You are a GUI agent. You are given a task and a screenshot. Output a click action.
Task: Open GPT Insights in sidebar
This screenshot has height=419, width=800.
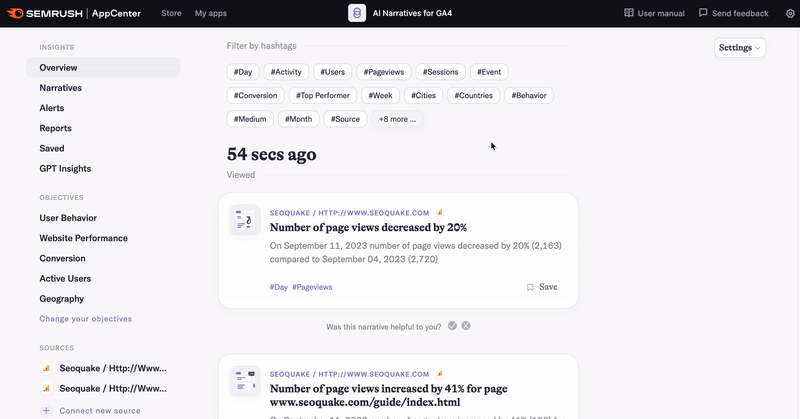pyautogui.click(x=65, y=168)
